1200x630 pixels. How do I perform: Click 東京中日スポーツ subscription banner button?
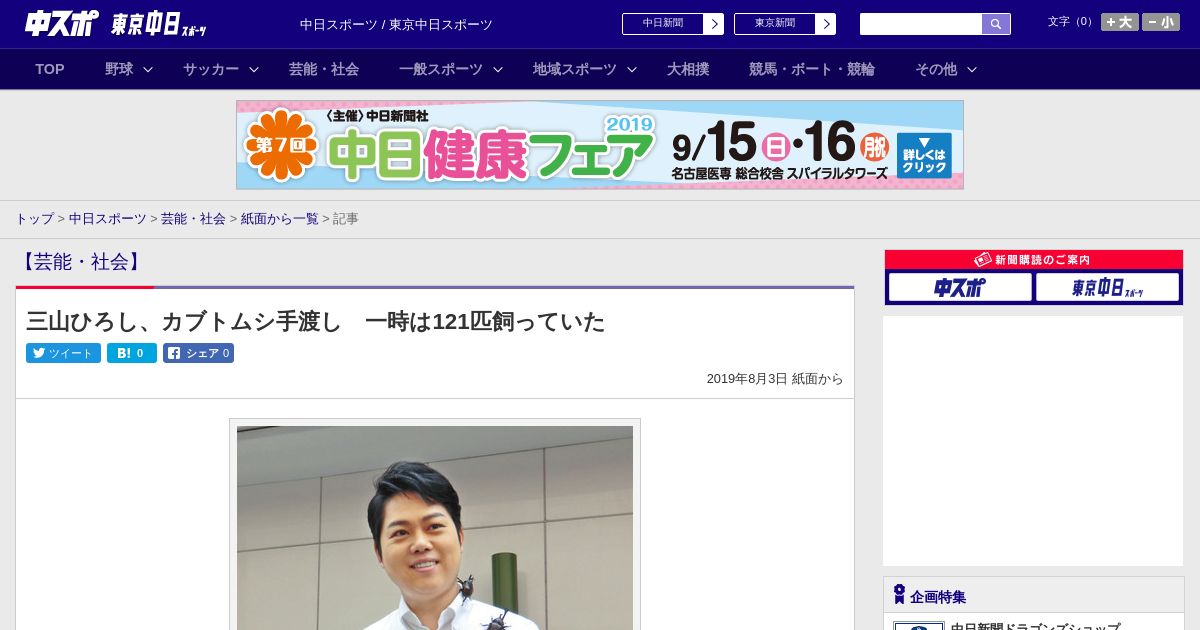click(1107, 287)
